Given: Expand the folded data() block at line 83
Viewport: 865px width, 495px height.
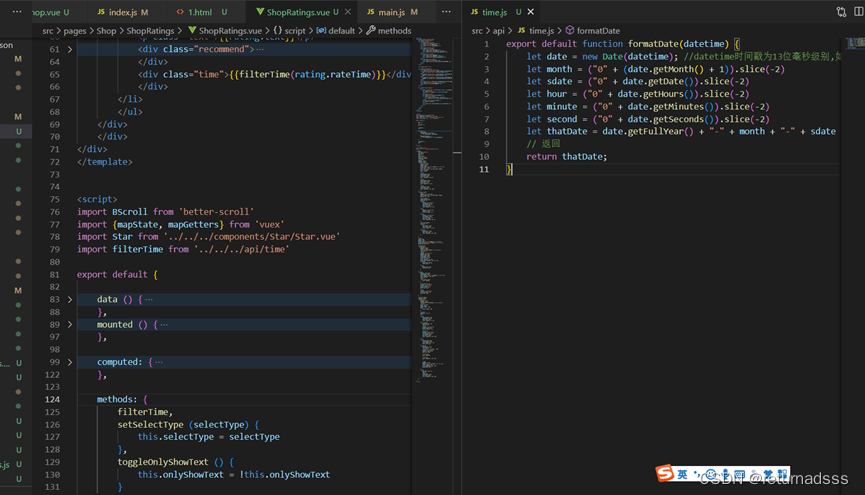Looking at the screenshot, I should [x=70, y=299].
